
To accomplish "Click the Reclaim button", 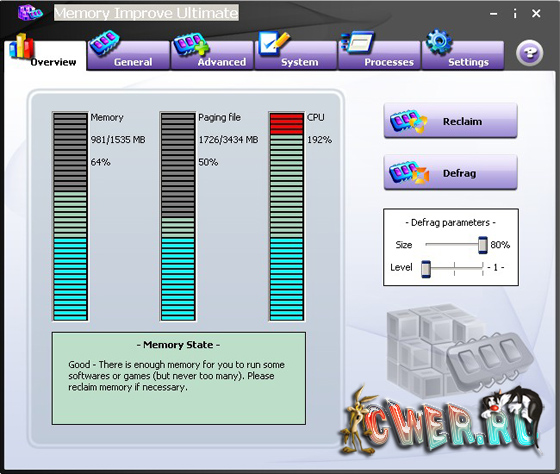I will pos(450,121).
